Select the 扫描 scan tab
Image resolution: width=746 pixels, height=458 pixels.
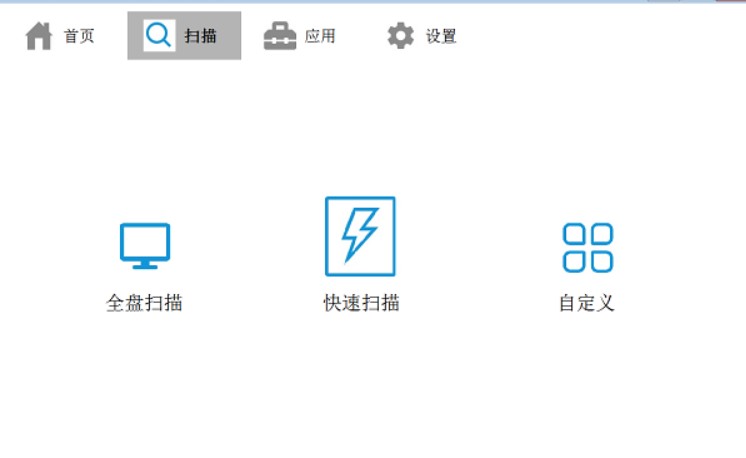pyautogui.click(x=184, y=36)
